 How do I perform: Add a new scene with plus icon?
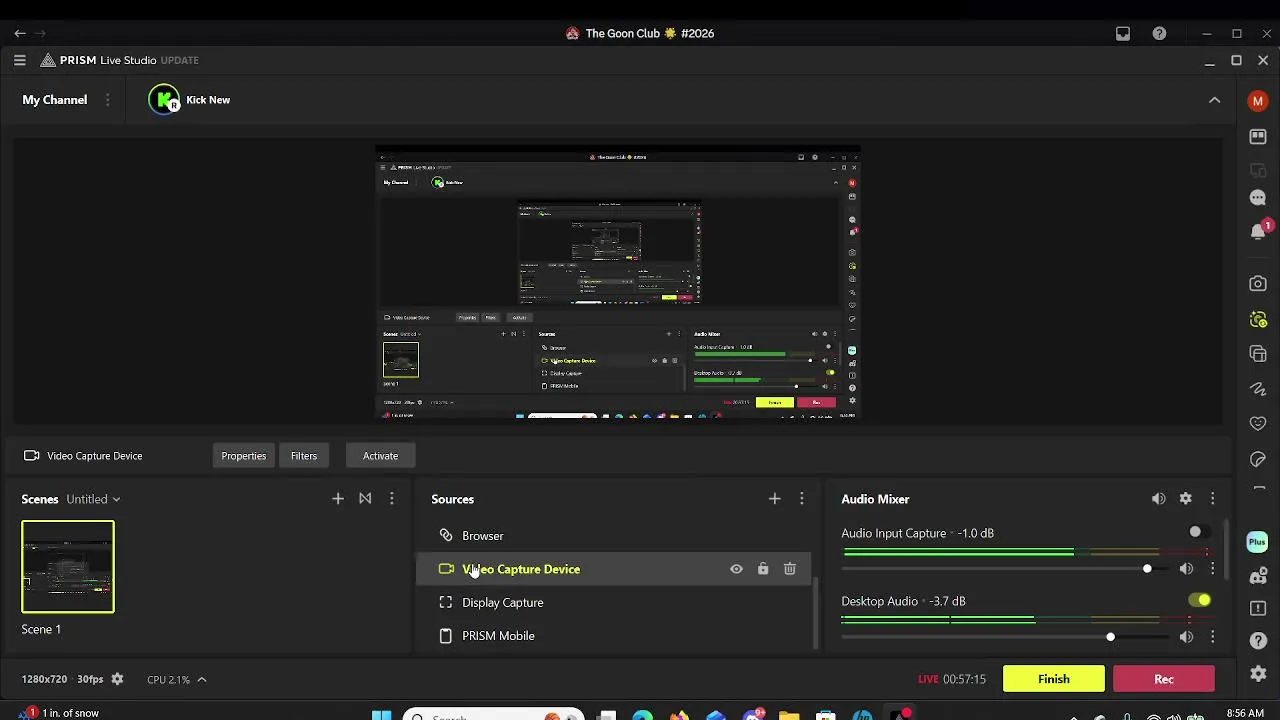click(338, 498)
